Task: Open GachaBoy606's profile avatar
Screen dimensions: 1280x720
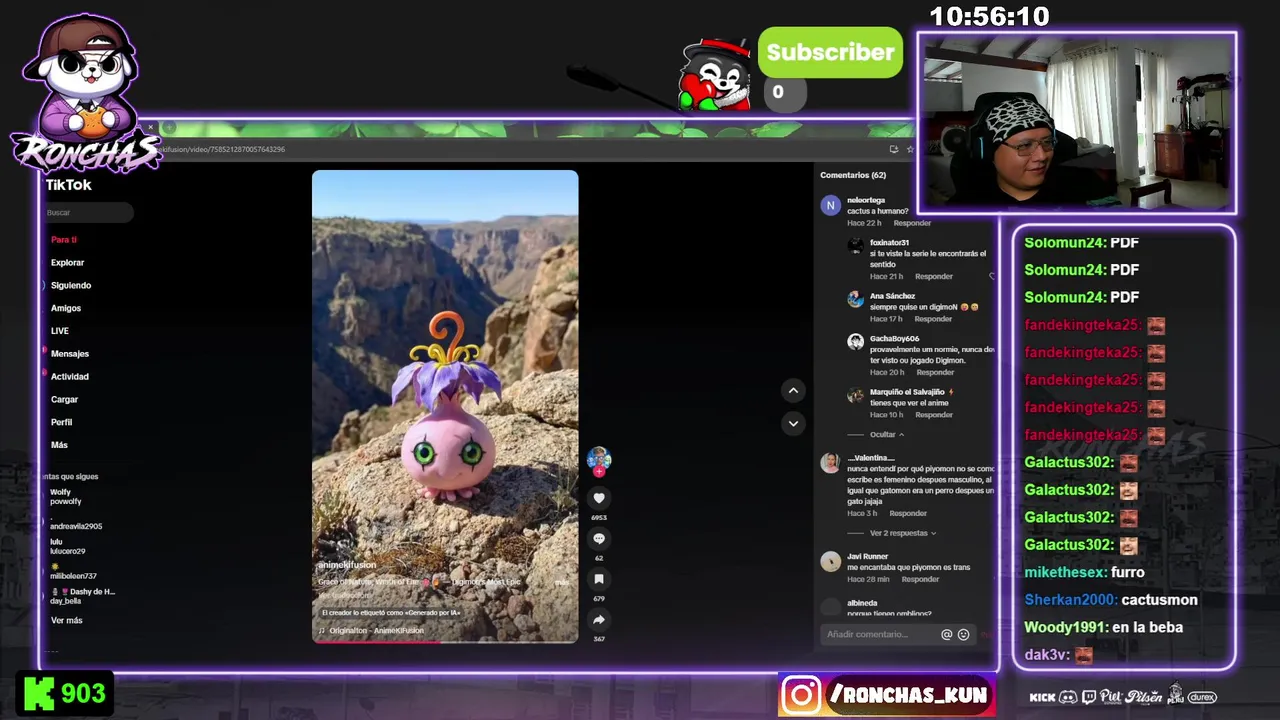Action: [855, 342]
